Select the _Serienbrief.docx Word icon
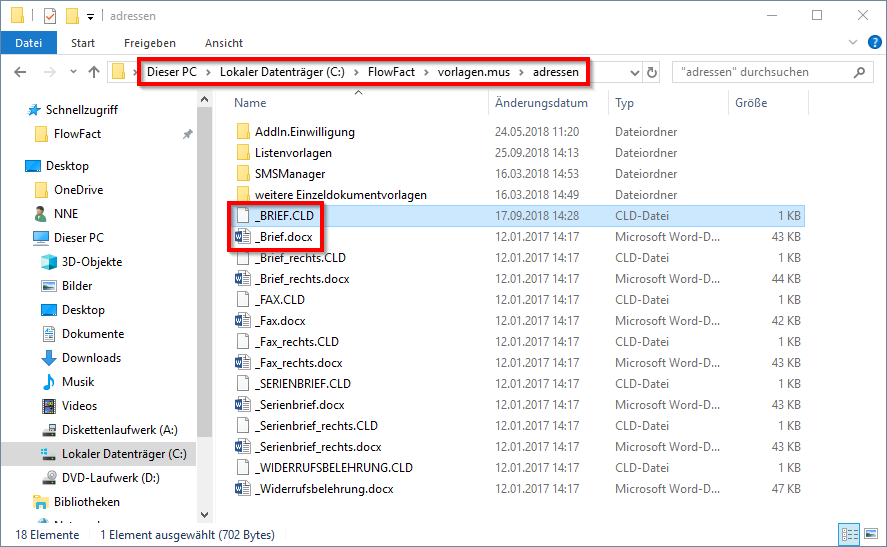 click(243, 404)
